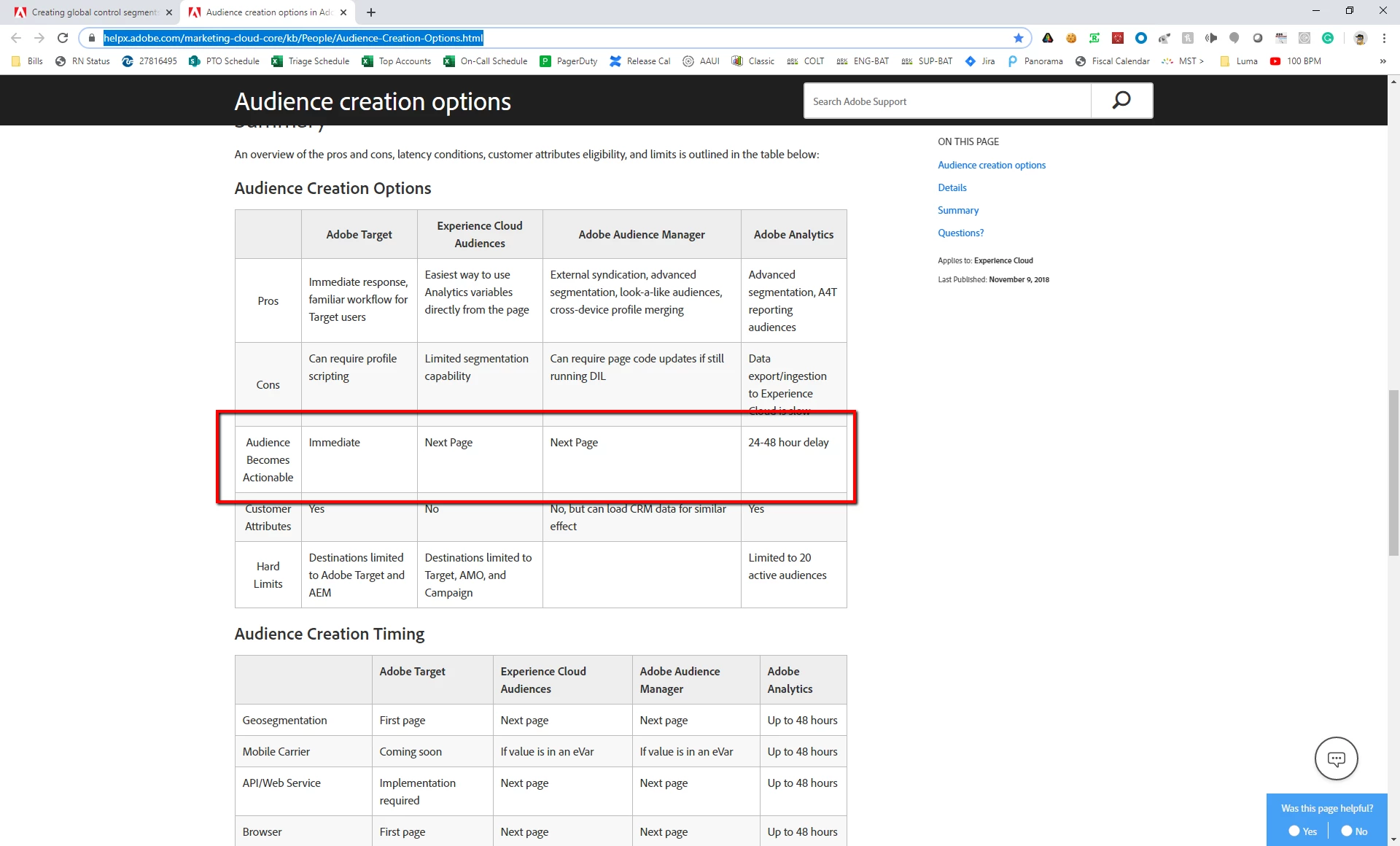1400x846 pixels.
Task: Select the Yes helpful radio button
Action: click(x=1294, y=831)
